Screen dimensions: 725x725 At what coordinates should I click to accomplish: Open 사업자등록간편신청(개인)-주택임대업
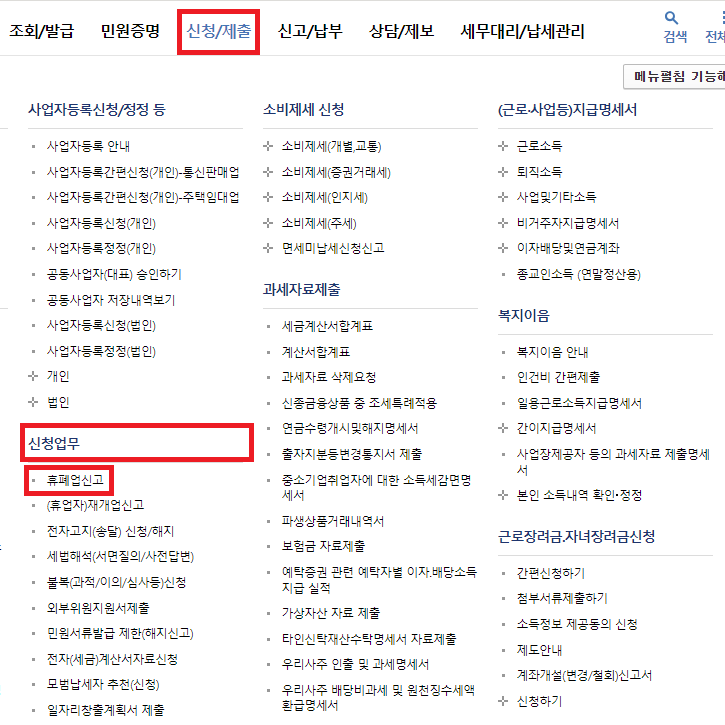(143, 198)
